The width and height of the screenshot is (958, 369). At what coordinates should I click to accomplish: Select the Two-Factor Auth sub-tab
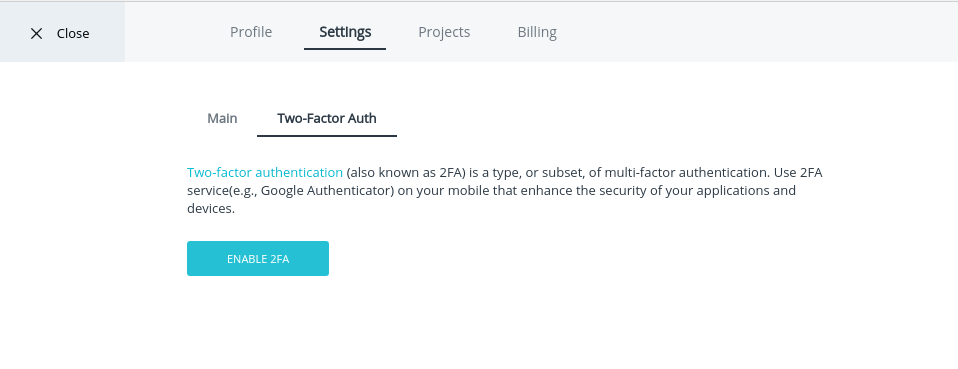(327, 118)
